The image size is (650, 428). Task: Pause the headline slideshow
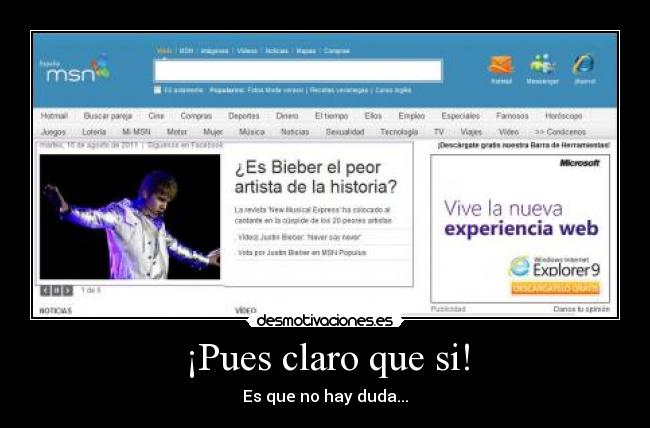pos(56,290)
